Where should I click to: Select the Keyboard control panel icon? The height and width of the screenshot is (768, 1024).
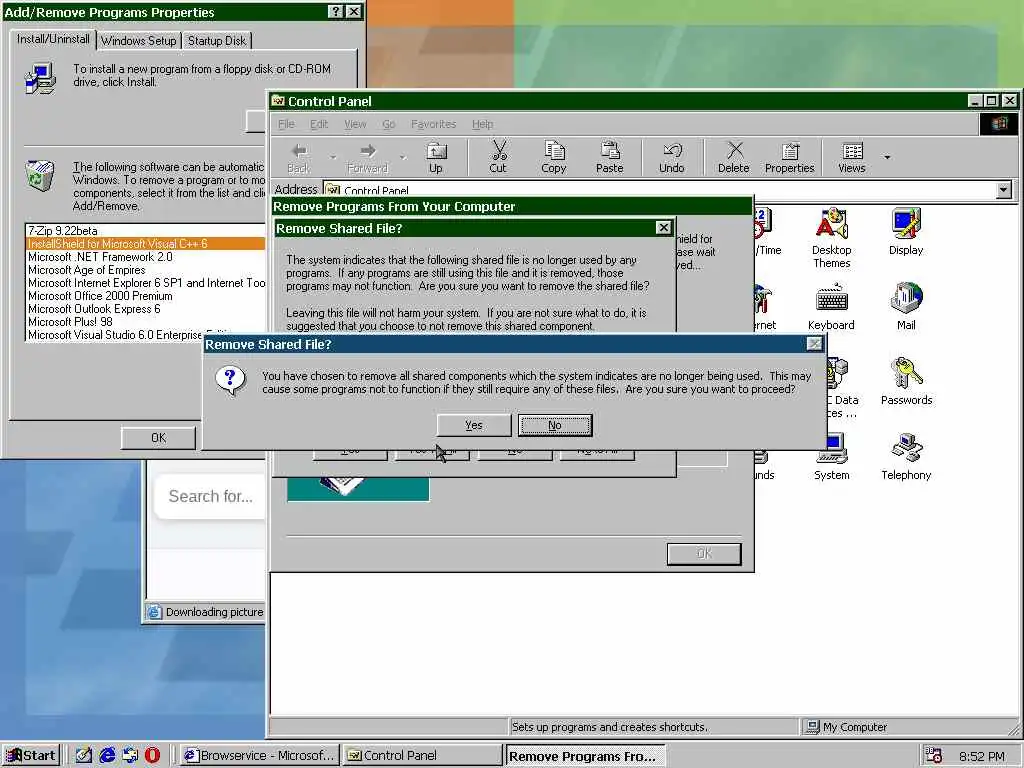831,306
